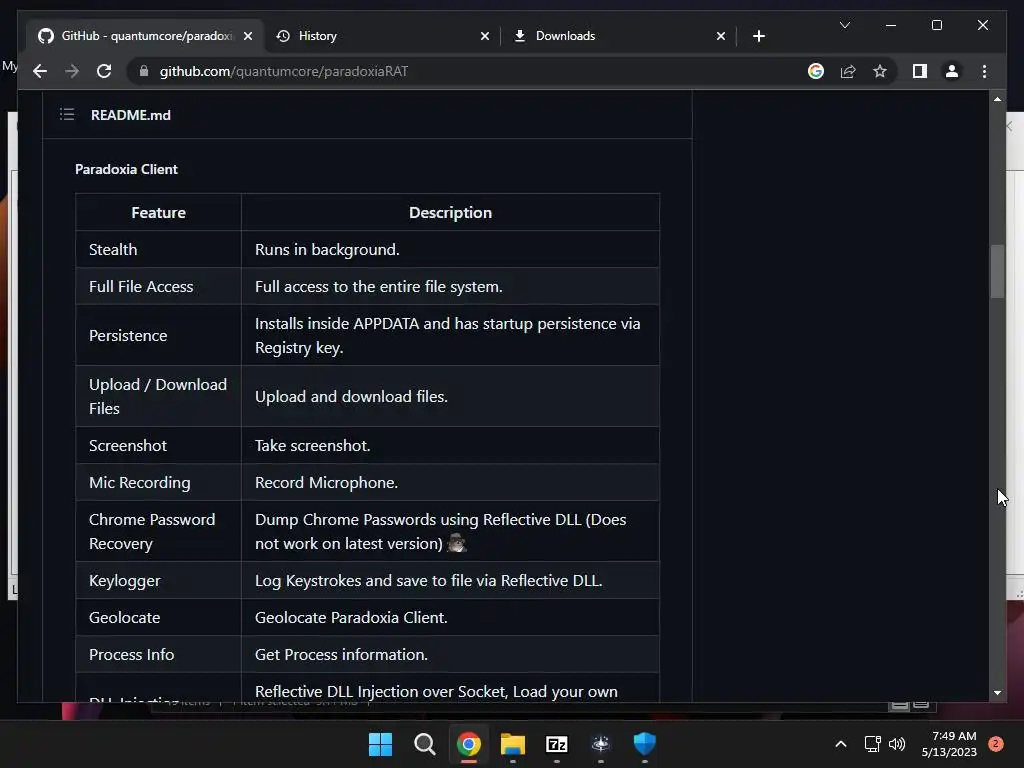The width and height of the screenshot is (1024, 768).
Task: Open notification center badge
Action: tap(995, 744)
